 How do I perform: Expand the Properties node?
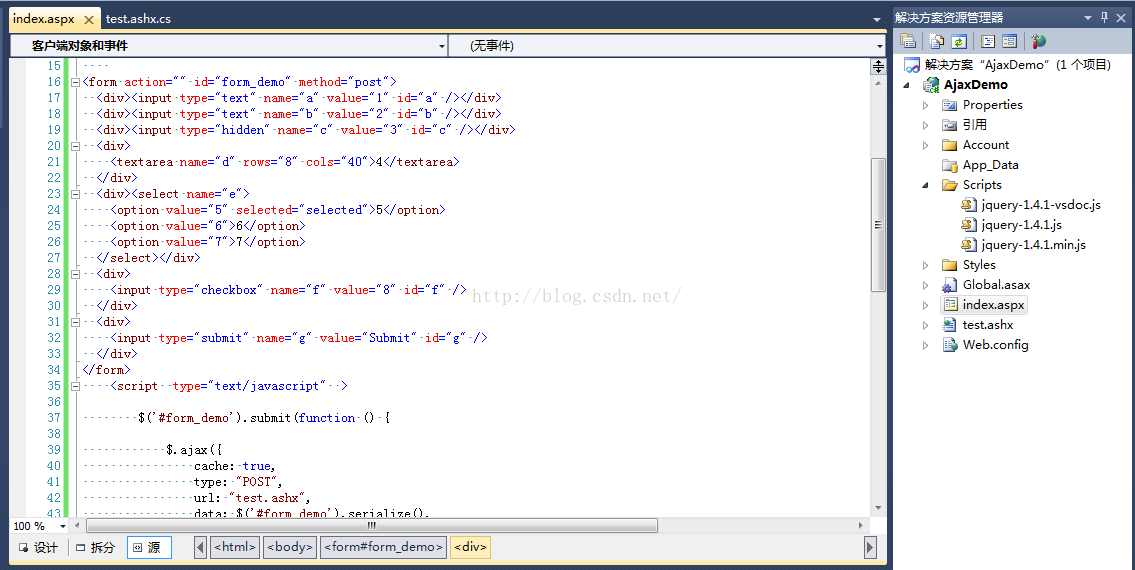(x=926, y=105)
